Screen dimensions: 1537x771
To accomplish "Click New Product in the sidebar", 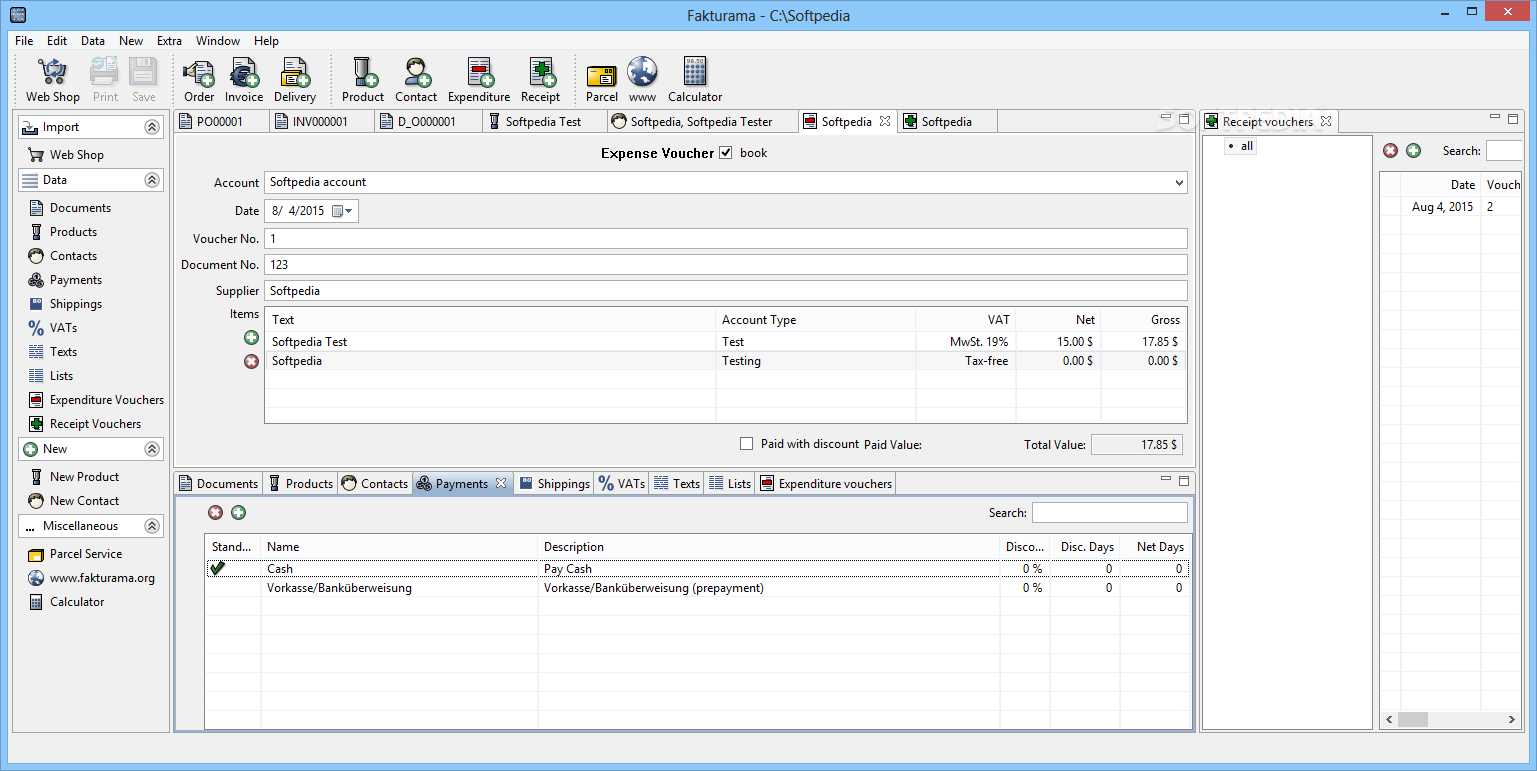I will tap(73, 477).
